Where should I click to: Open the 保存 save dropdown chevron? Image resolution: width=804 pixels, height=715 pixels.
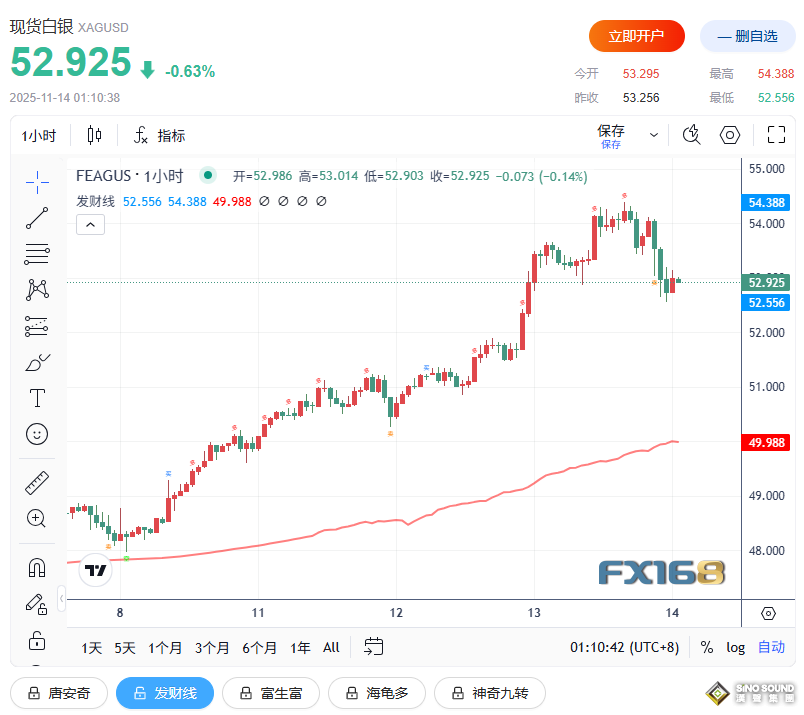(654, 134)
